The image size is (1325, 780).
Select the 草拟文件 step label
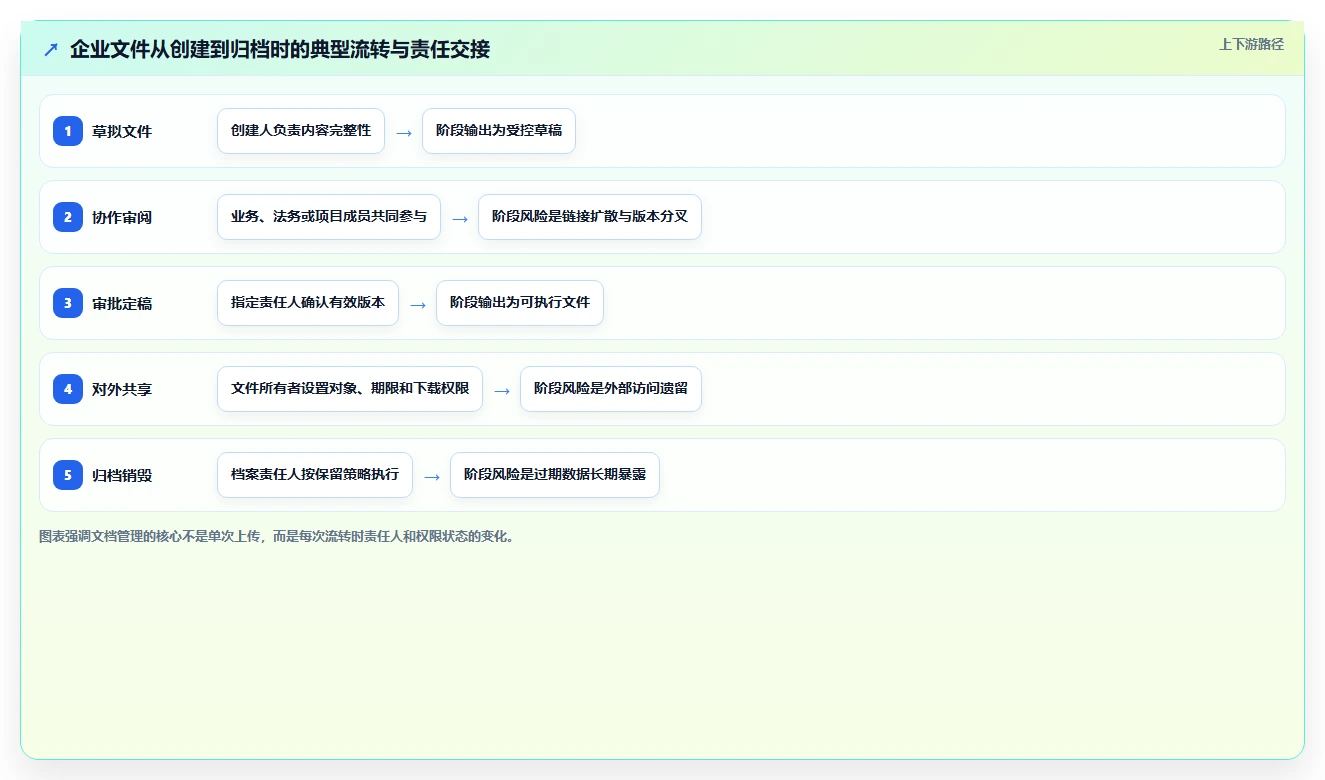[122, 131]
